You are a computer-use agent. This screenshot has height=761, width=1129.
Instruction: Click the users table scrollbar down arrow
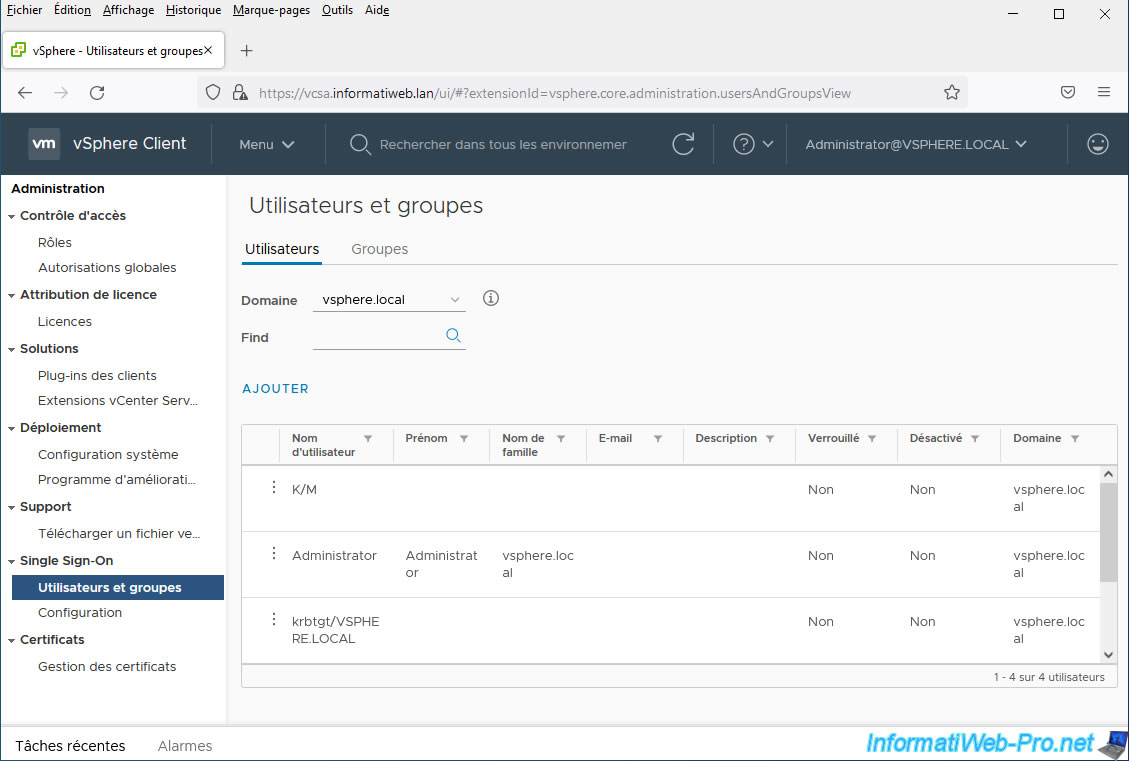pyautogui.click(x=1108, y=654)
